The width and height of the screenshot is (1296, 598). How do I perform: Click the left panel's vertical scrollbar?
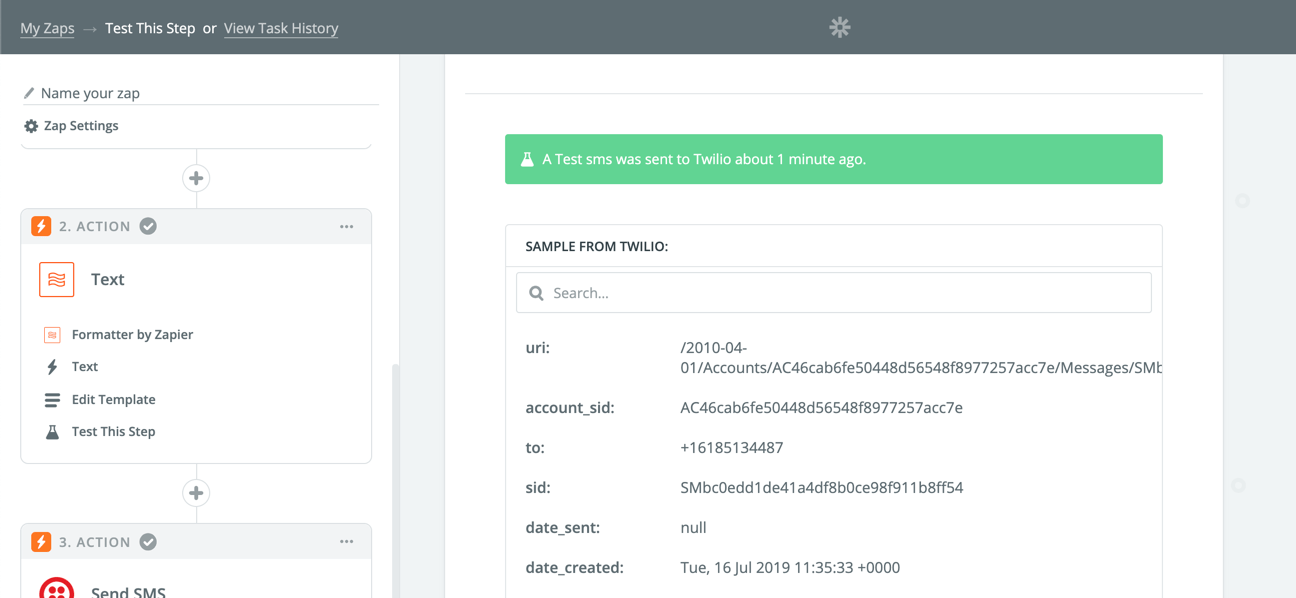coord(395,480)
